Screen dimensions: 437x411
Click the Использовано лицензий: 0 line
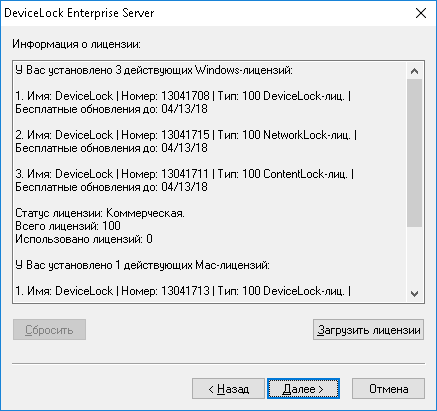84,239
